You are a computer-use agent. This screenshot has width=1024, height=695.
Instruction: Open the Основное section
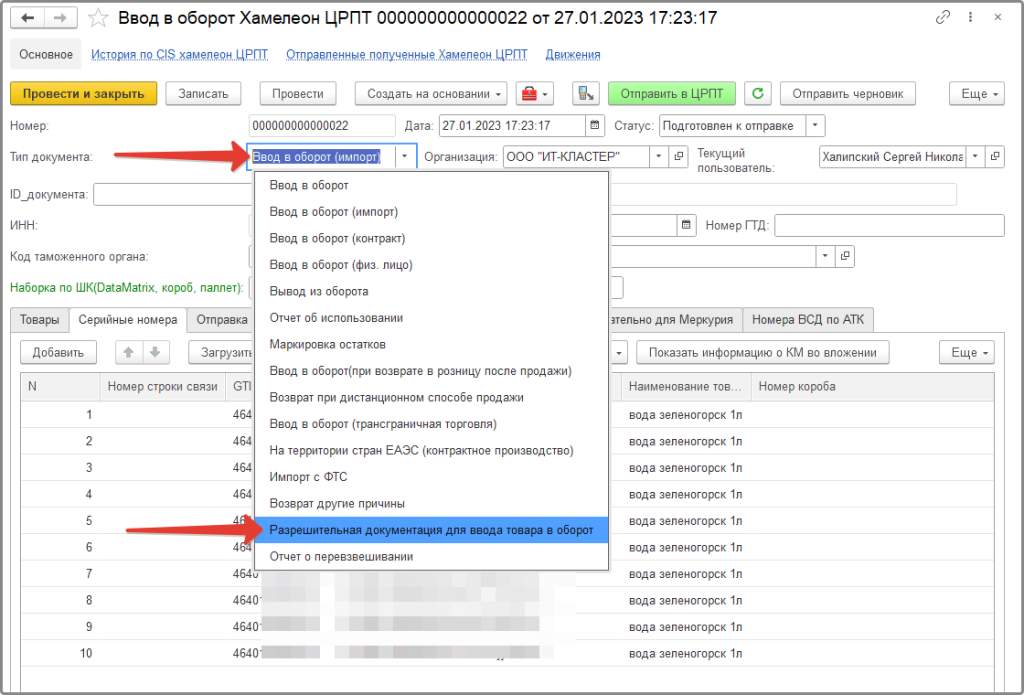click(46, 54)
